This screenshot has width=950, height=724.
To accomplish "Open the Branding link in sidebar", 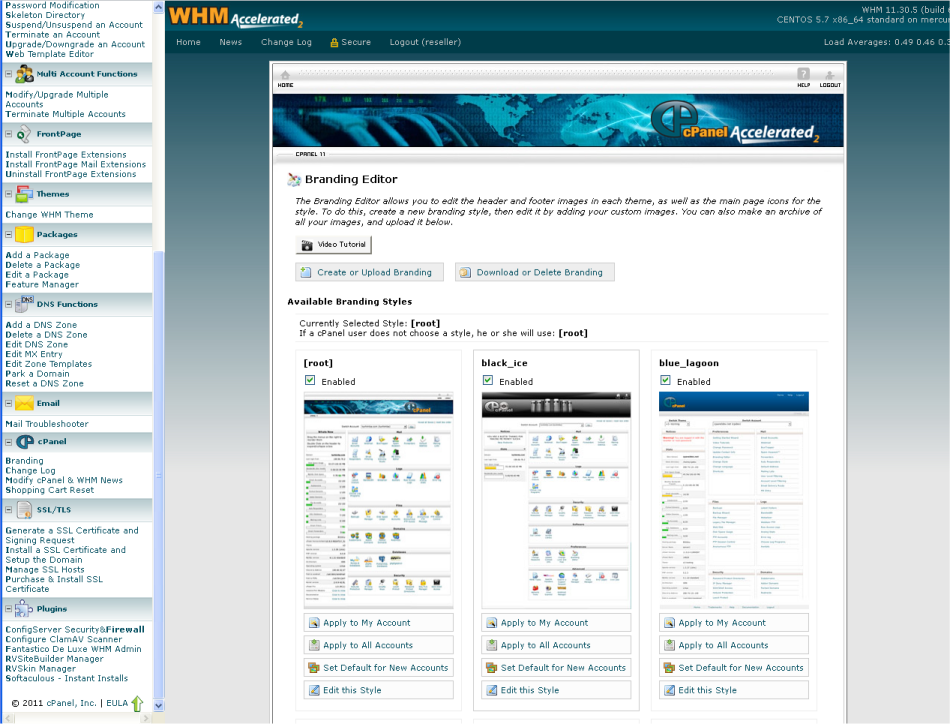I will pos(24,461).
